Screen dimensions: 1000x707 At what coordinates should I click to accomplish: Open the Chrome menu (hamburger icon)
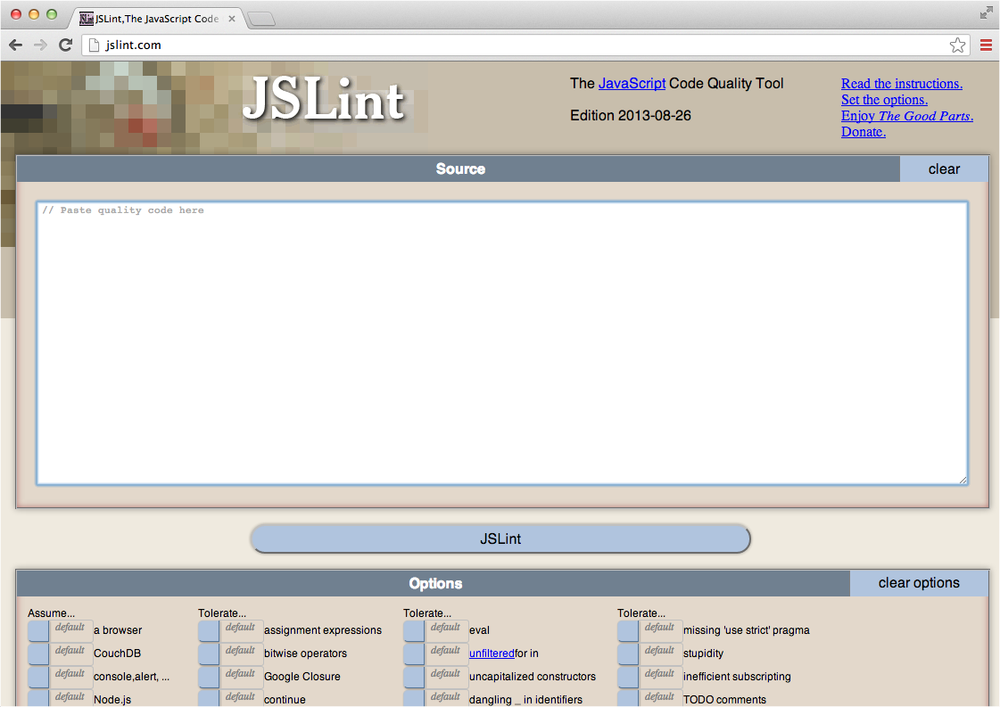click(x=985, y=45)
